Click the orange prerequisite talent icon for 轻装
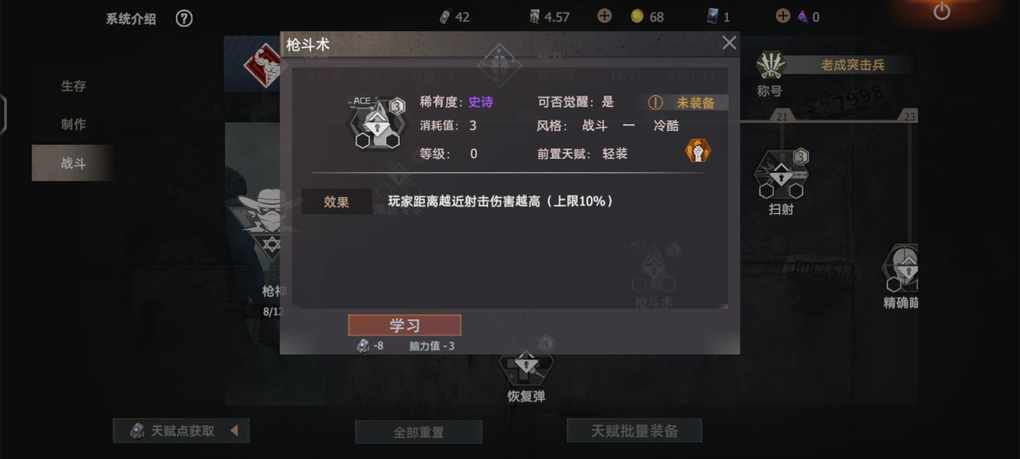The image size is (1020, 459). [697, 151]
